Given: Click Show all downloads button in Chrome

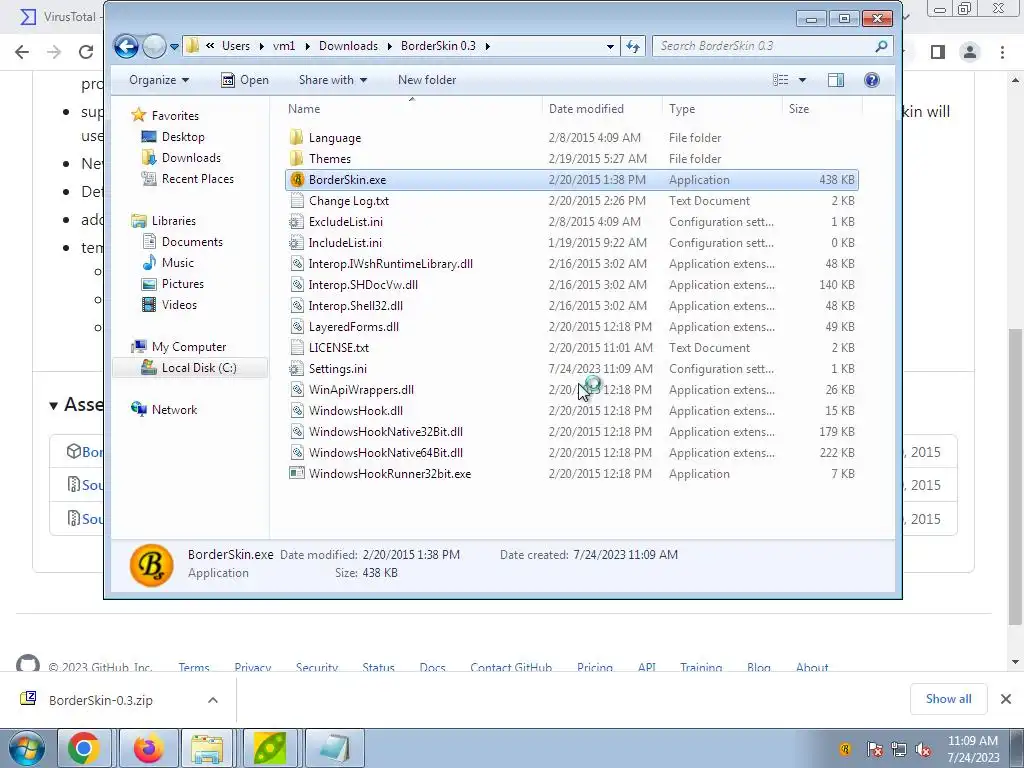Looking at the screenshot, I should pyautogui.click(x=948, y=699).
